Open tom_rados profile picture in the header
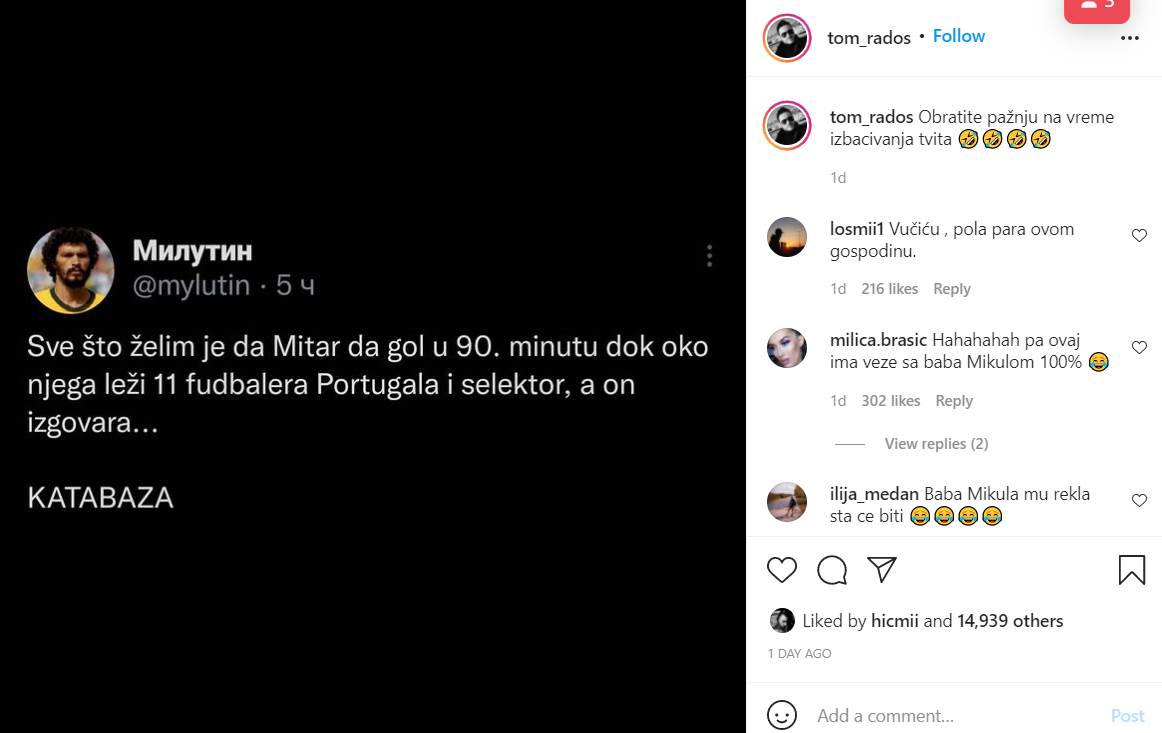 (x=786, y=38)
